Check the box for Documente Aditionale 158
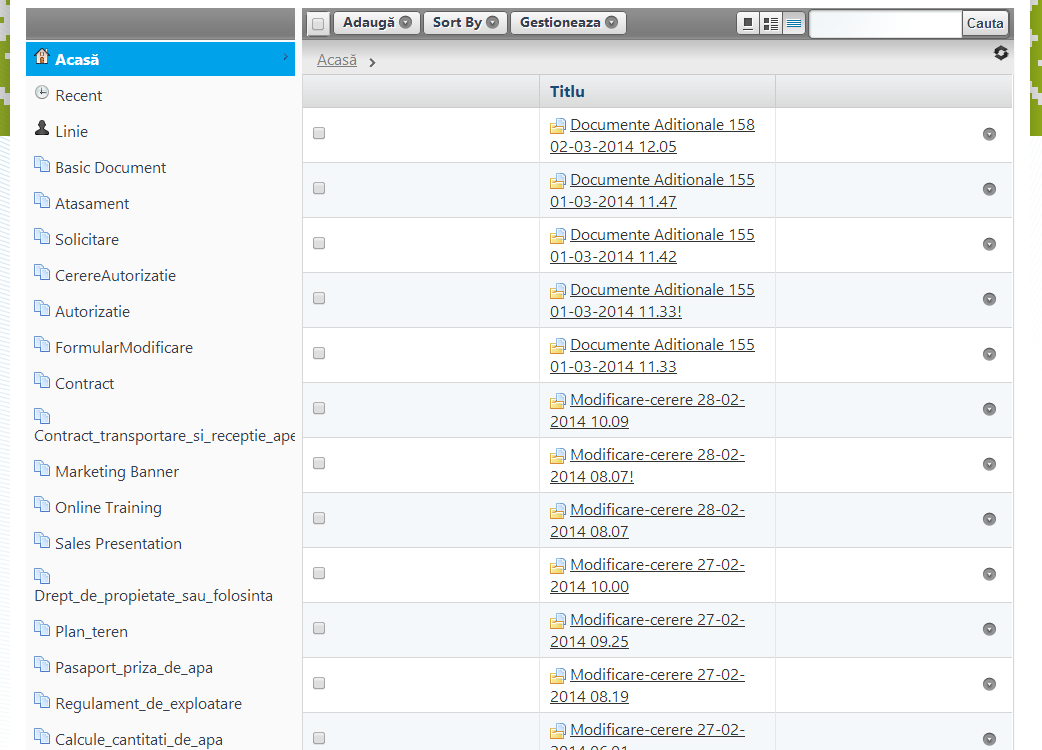The image size is (1042, 750). [319, 133]
